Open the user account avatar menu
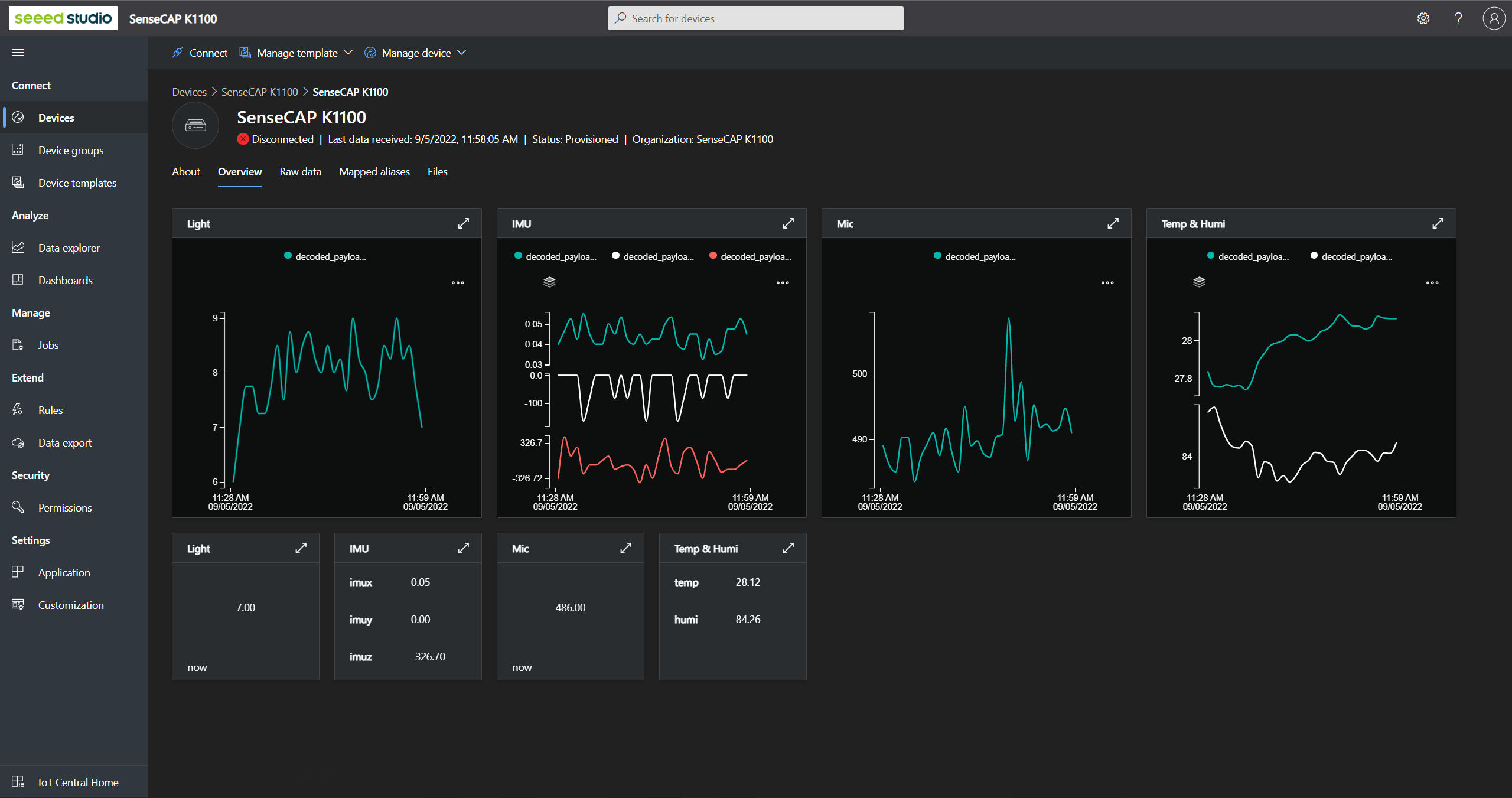The width and height of the screenshot is (1512, 798). (x=1494, y=18)
